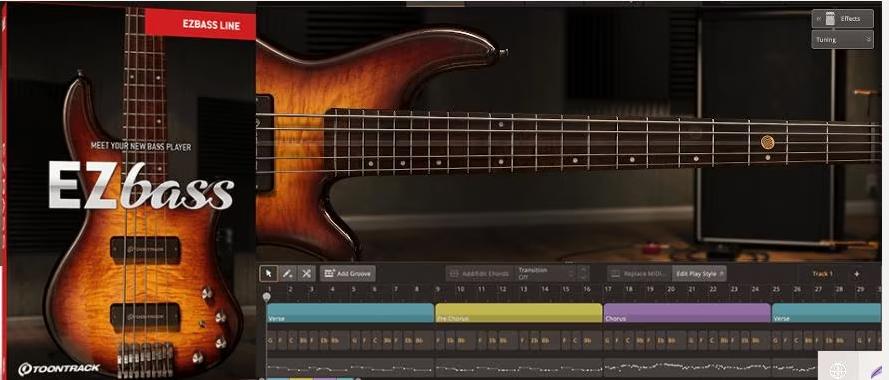This screenshot has width=889, height=380.
Task: Click the timeline playhead marker
Action: [x=266, y=296]
